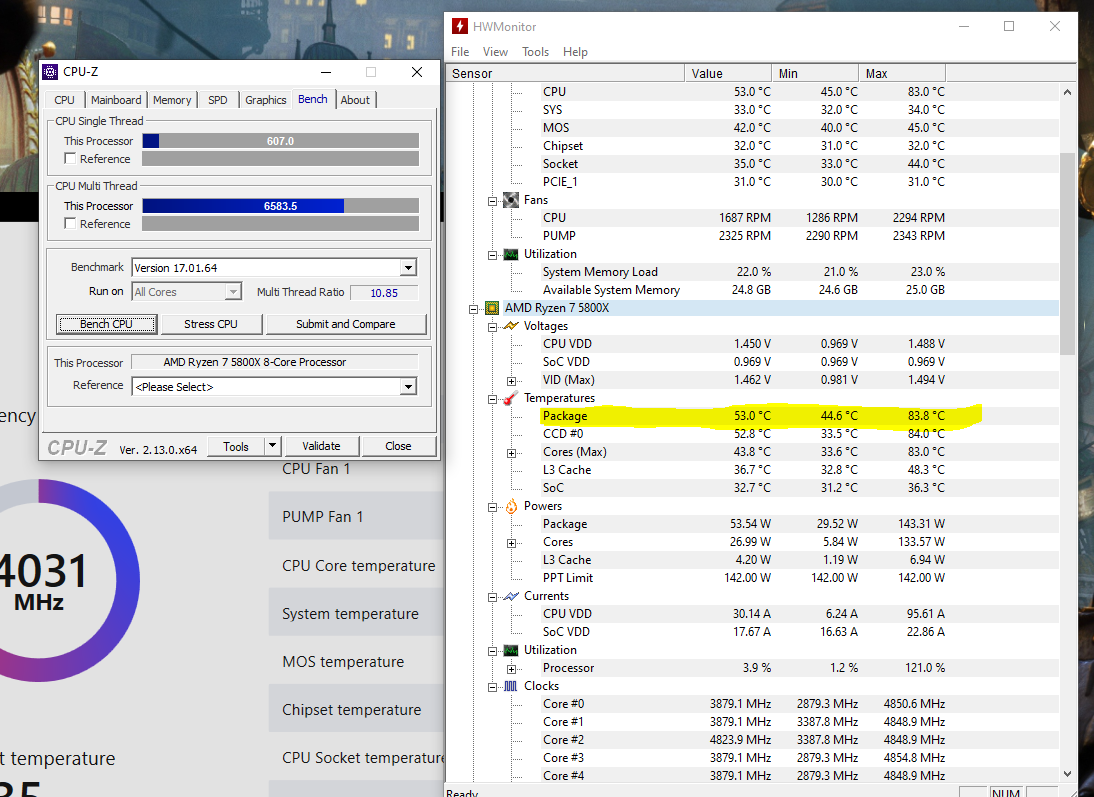Image resolution: width=1094 pixels, height=797 pixels.
Task: Collapse the Temperatures tree node
Action: coord(493,399)
